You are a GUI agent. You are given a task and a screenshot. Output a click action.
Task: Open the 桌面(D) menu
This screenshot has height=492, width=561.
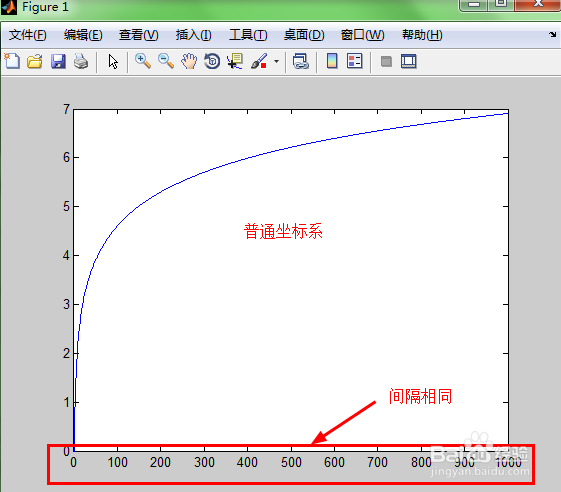coord(304,35)
